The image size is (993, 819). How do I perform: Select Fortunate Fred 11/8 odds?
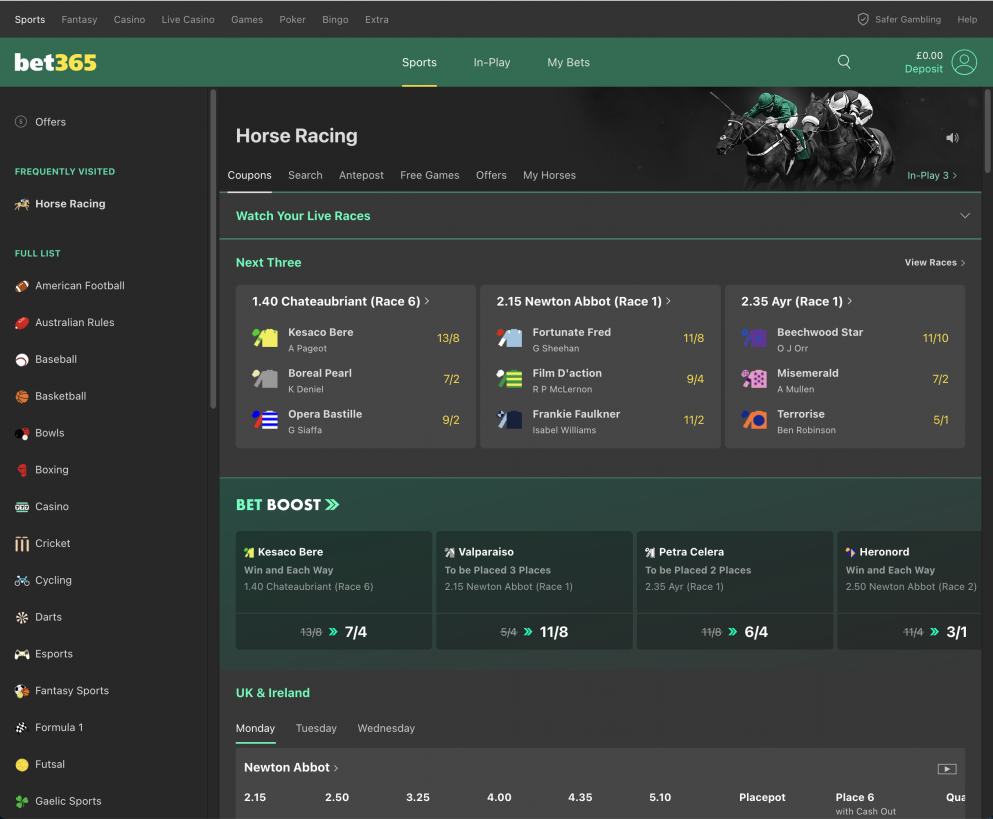coord(693,338)
